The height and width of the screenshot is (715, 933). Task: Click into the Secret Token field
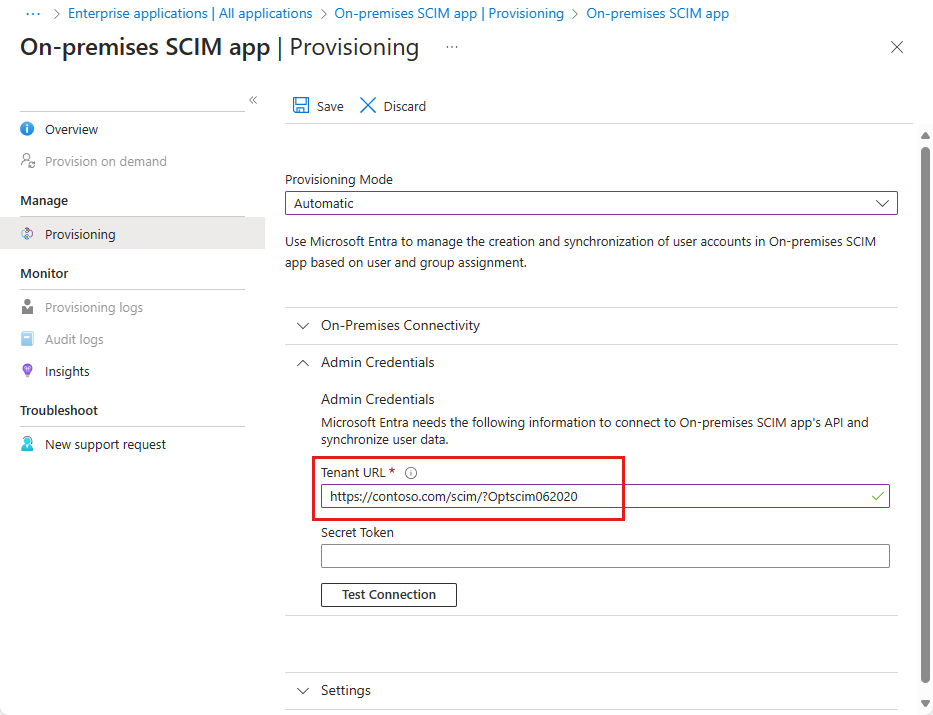605,556
